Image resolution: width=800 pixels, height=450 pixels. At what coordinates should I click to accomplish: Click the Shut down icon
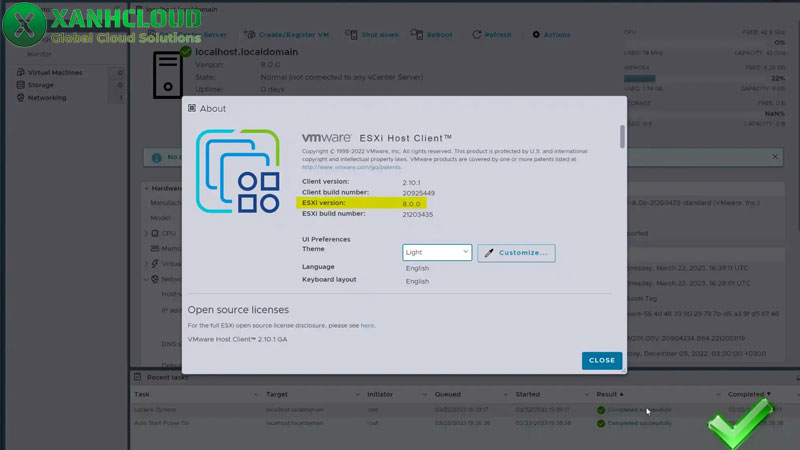pos(351,34)
